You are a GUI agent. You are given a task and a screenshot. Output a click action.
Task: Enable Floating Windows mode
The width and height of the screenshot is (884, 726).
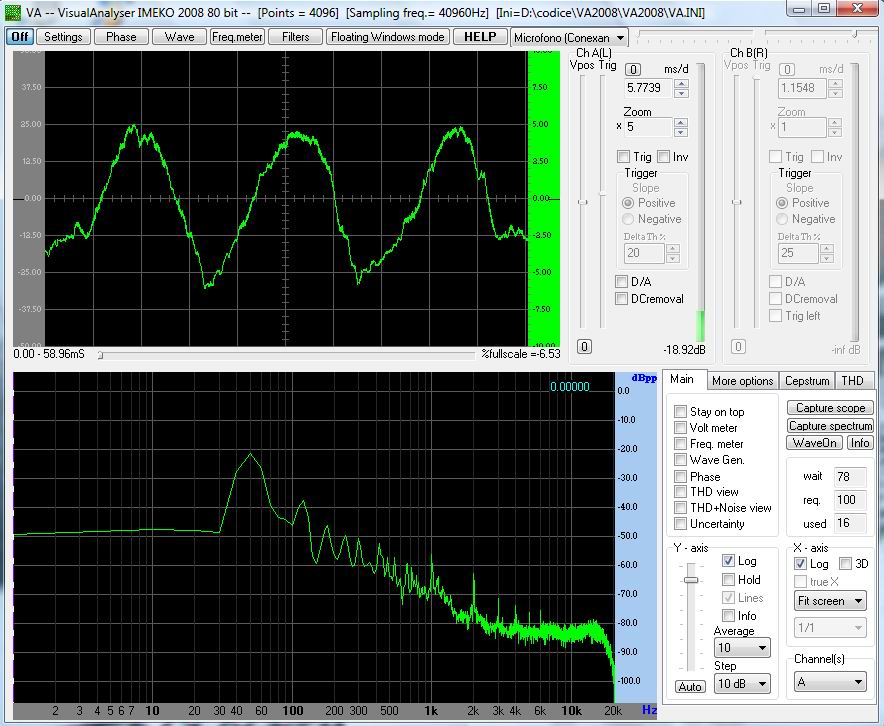[387, 36]
